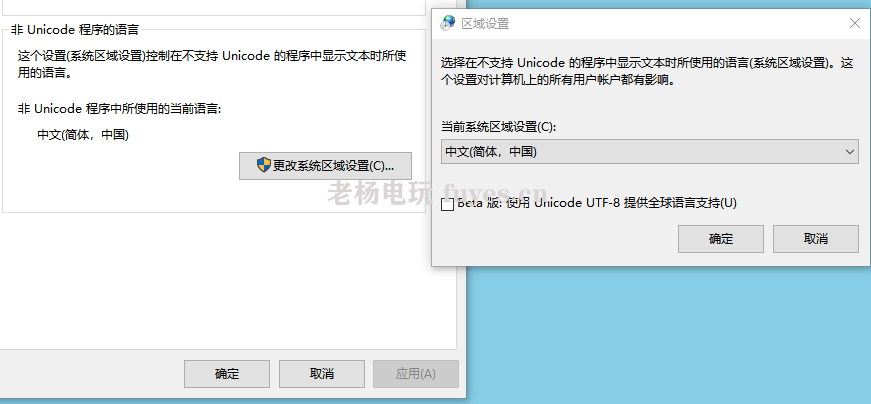Select the current language text 中文(简体，中国) in left pane
Image resolution: width=871 pixels, height=404 pixels.
(83, 135)
